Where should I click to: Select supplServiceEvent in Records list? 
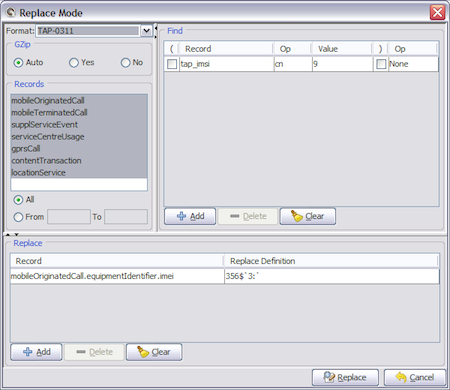[79, 125]
